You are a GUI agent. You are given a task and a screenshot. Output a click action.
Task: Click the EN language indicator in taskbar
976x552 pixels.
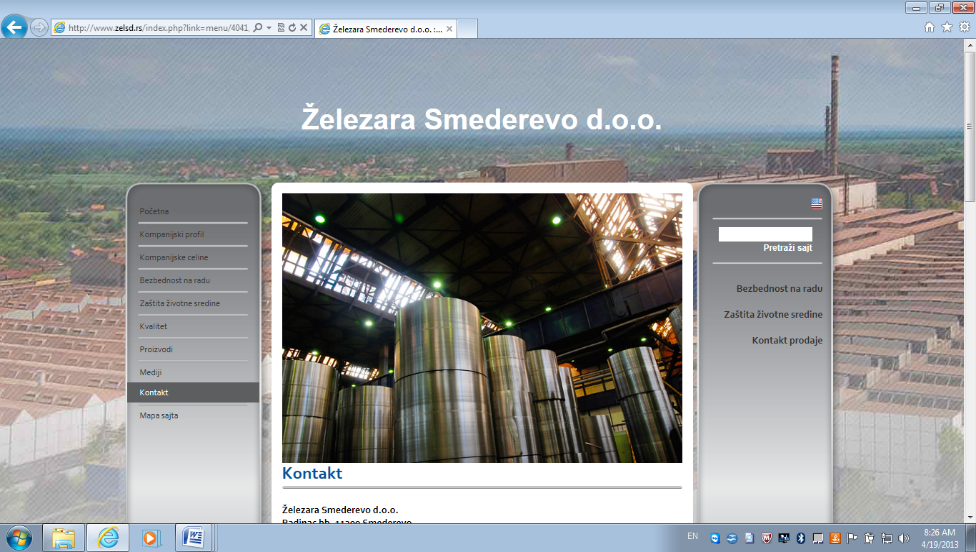pyautogui.click(x=692, y=537)
